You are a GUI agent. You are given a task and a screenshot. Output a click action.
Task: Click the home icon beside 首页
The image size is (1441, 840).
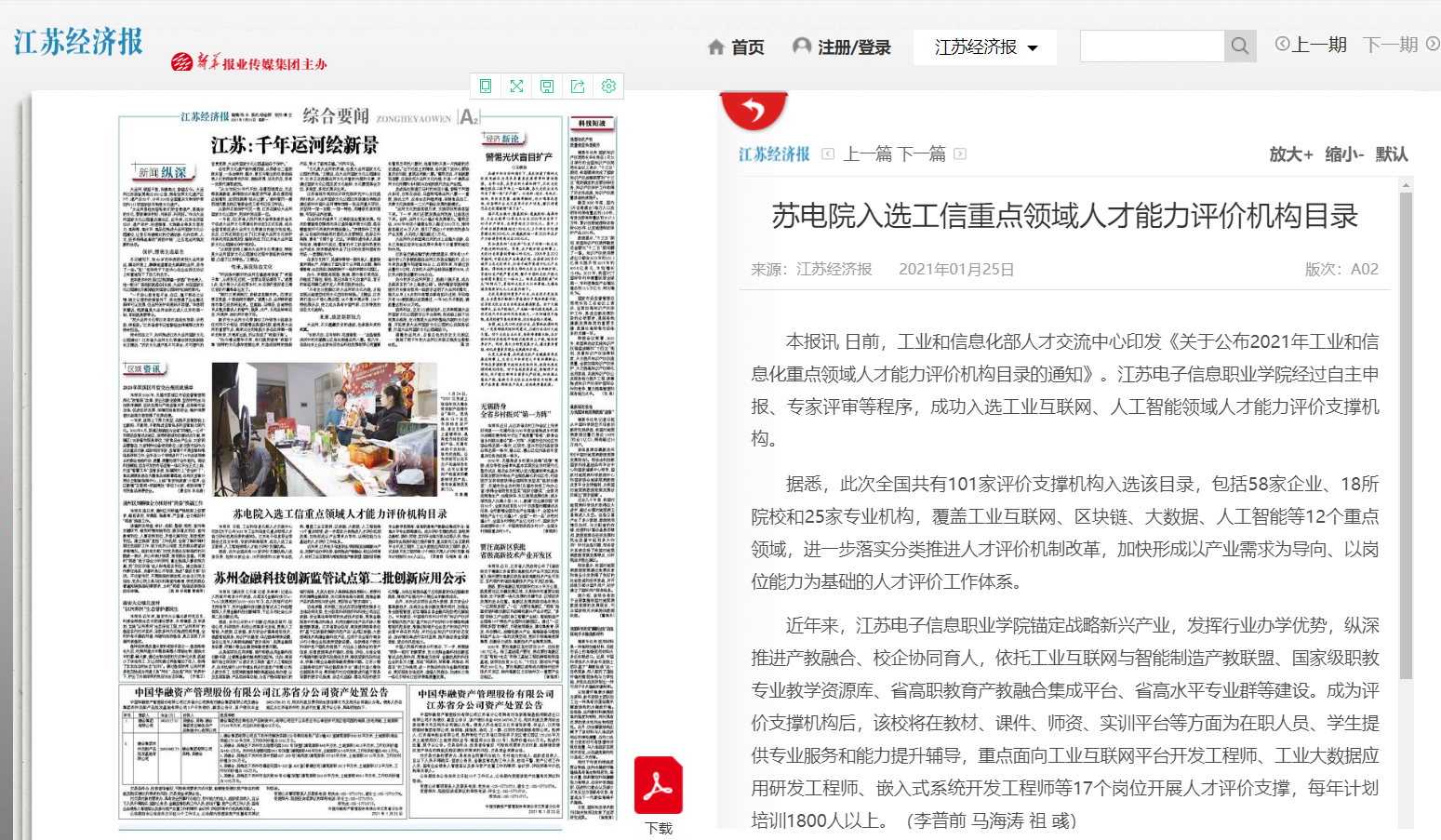click(x=715, y=47)
